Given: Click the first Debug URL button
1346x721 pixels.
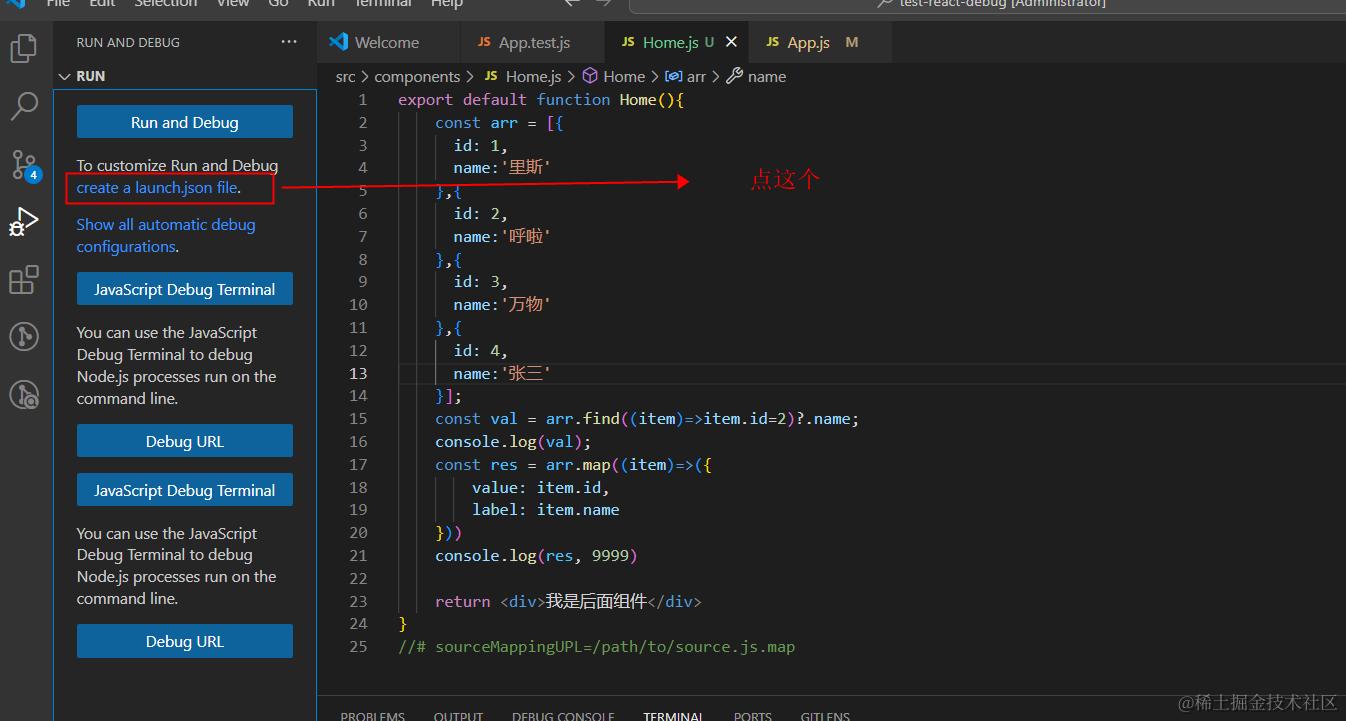Looking at the screenshot, I should [185, 441].
